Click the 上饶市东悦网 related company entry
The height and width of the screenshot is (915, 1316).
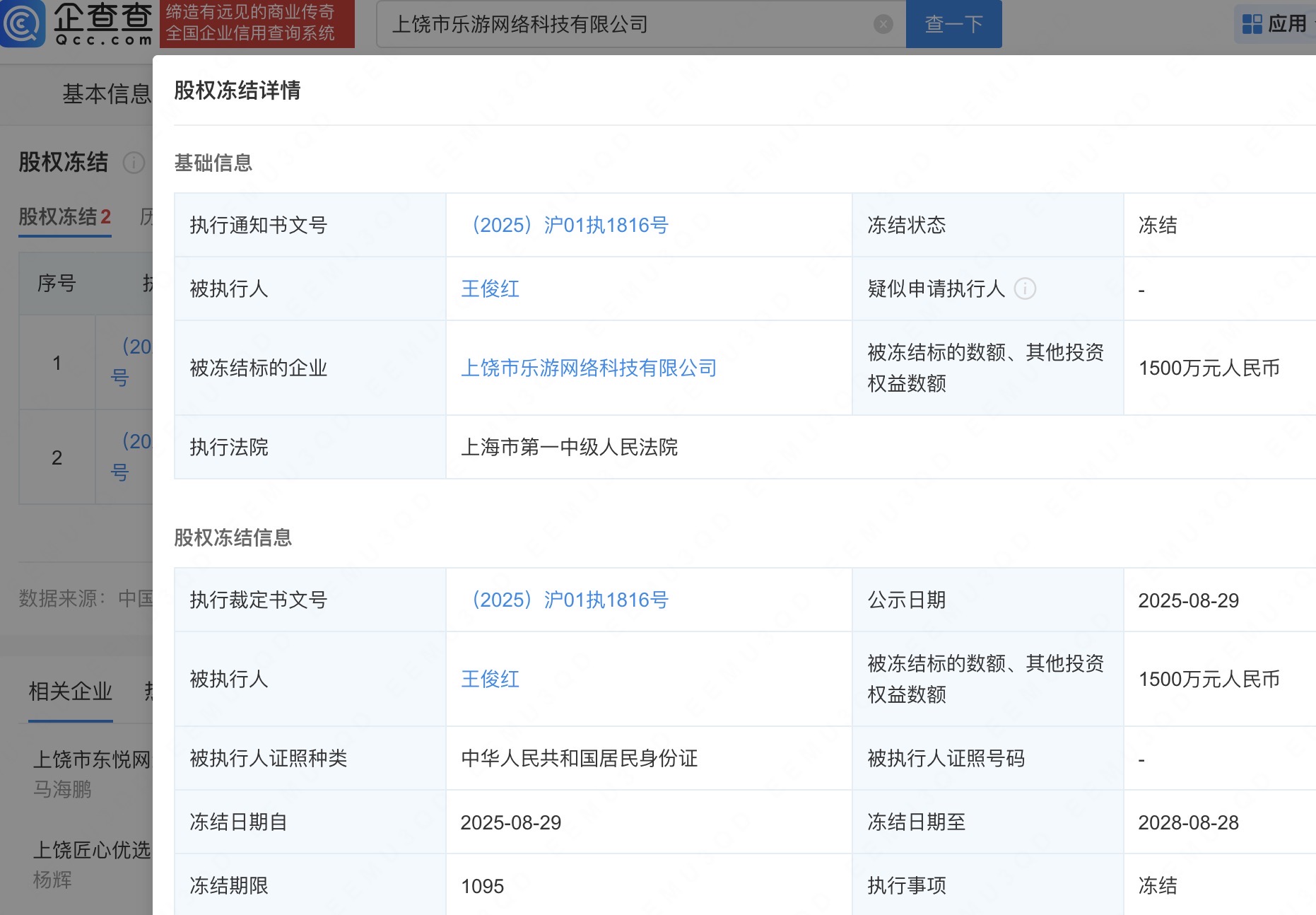pyautogui.click(x=92, y=759)
